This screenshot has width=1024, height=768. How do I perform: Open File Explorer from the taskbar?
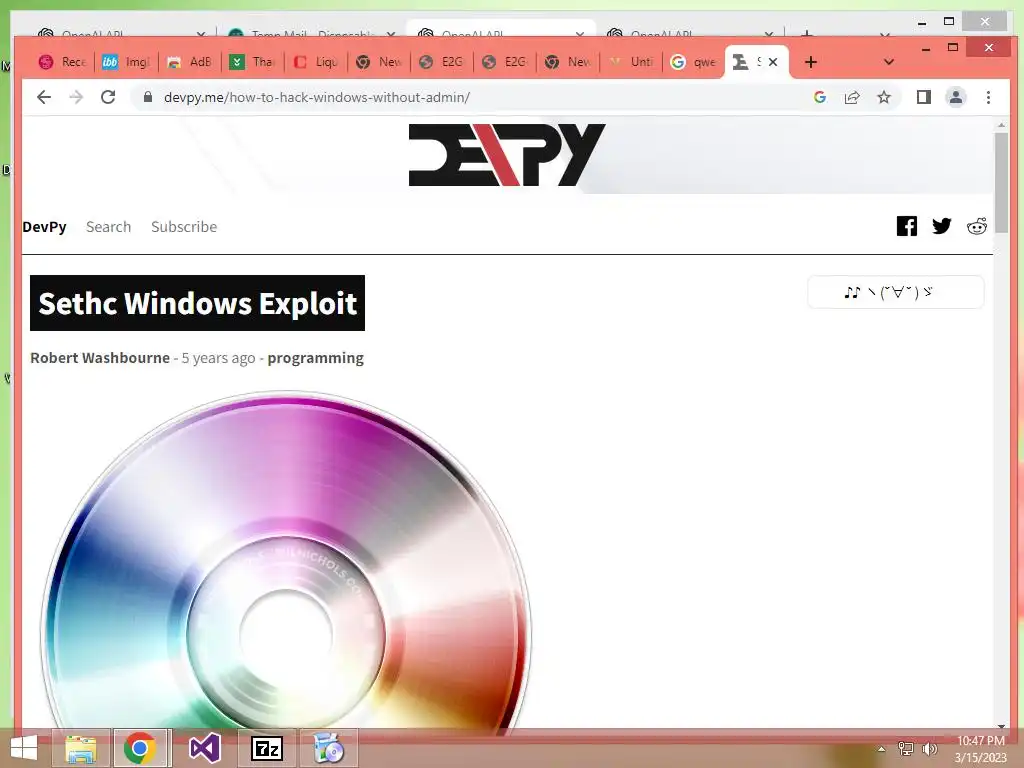81,748
